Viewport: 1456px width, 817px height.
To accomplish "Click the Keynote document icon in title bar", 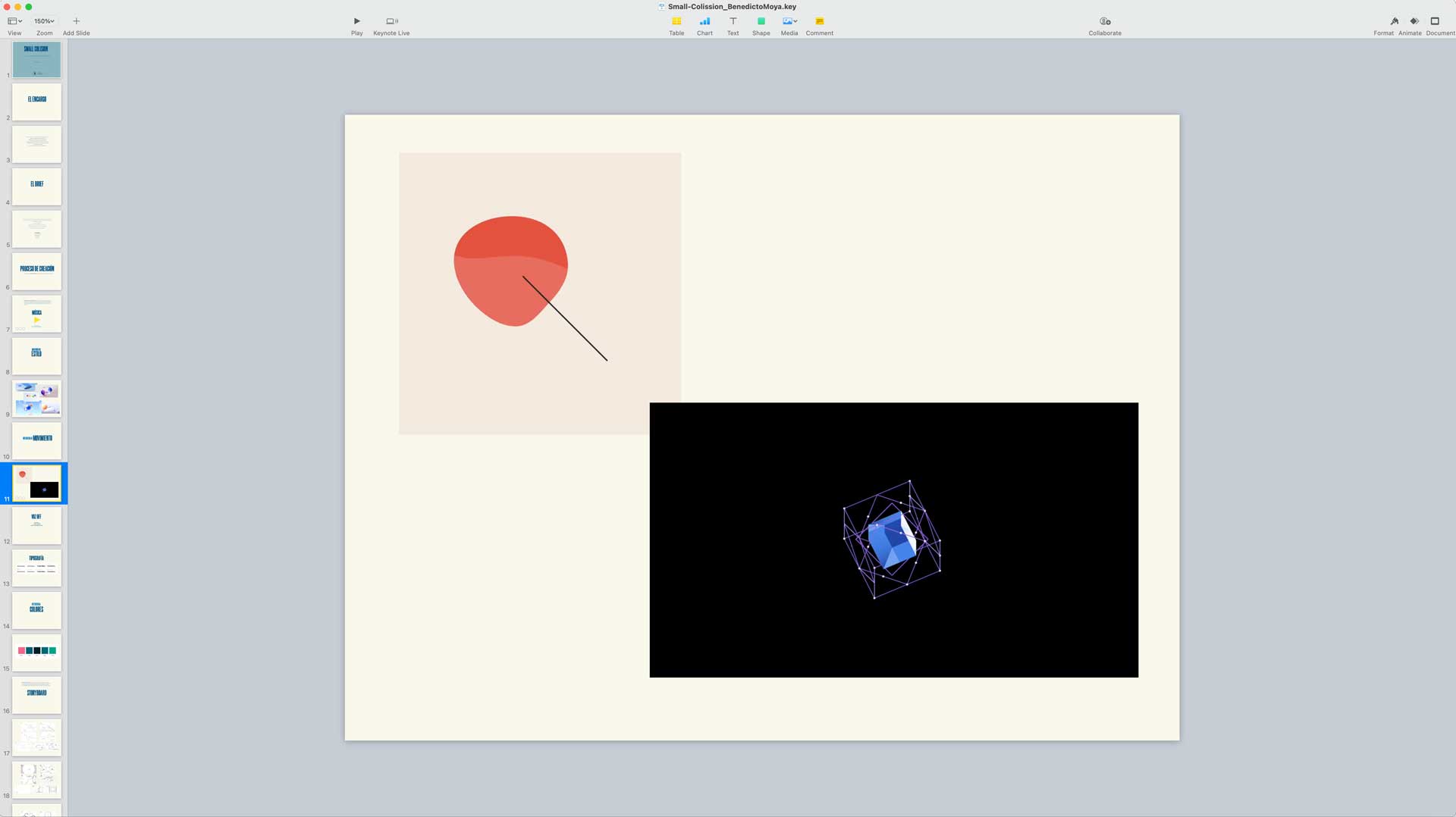I will 661,7.
